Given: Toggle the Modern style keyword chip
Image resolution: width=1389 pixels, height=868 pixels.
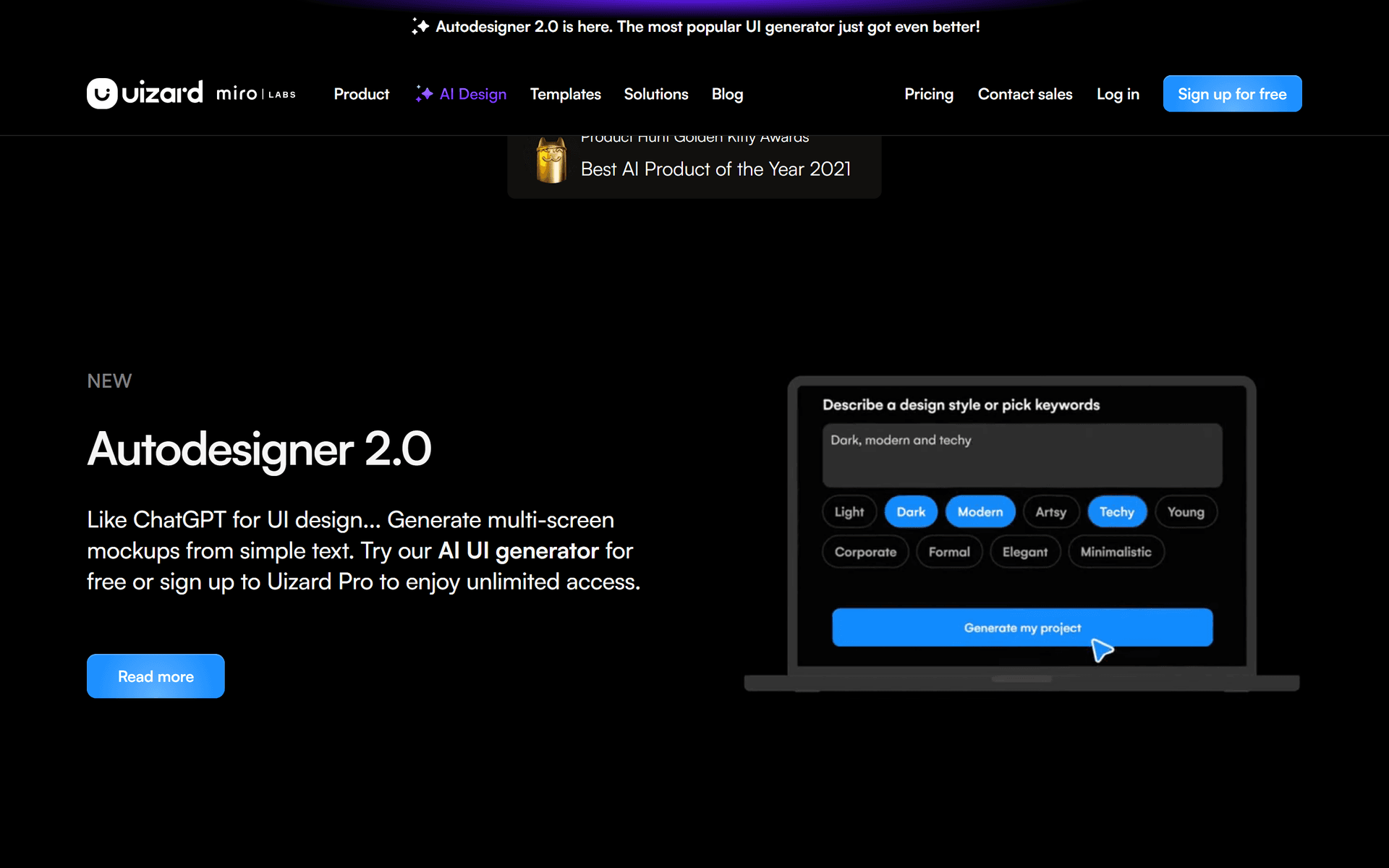Looking at the screenshot, I should point(980,512).
